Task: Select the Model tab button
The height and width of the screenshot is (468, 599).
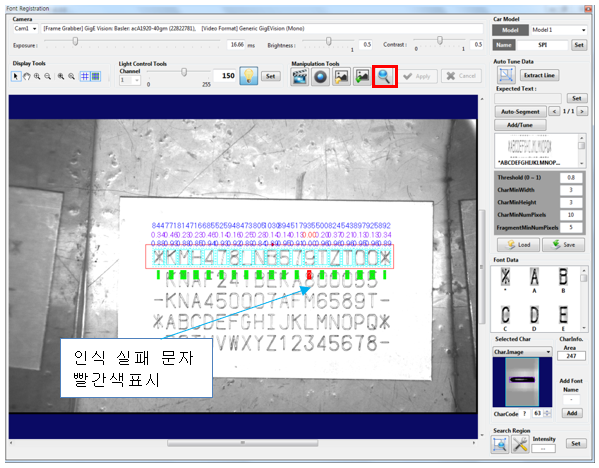Action: [510, 30]
